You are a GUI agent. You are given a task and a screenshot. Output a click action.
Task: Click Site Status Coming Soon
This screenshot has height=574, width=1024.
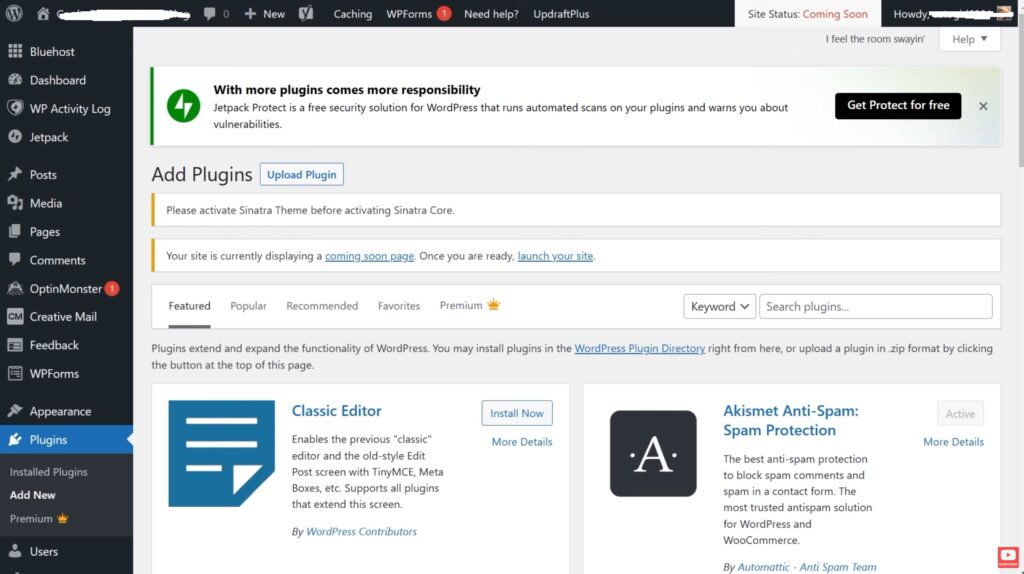click(x=807, y=14)
